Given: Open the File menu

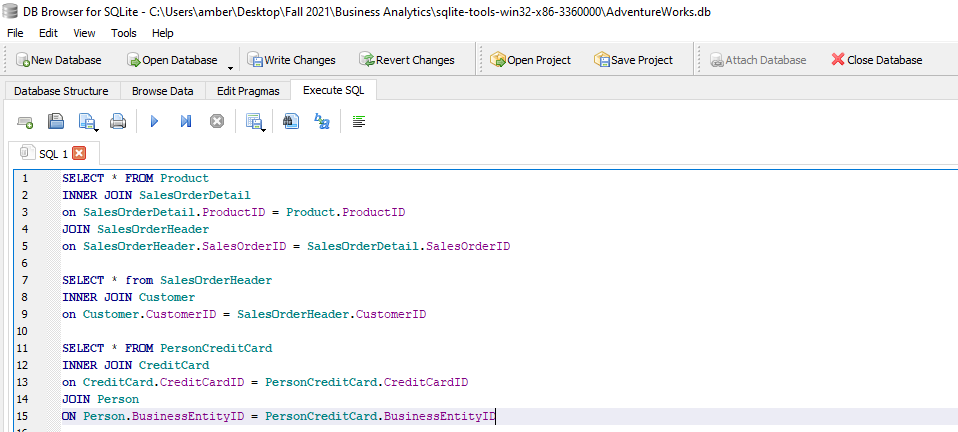Looking at the screenshot, I should 15,33.
